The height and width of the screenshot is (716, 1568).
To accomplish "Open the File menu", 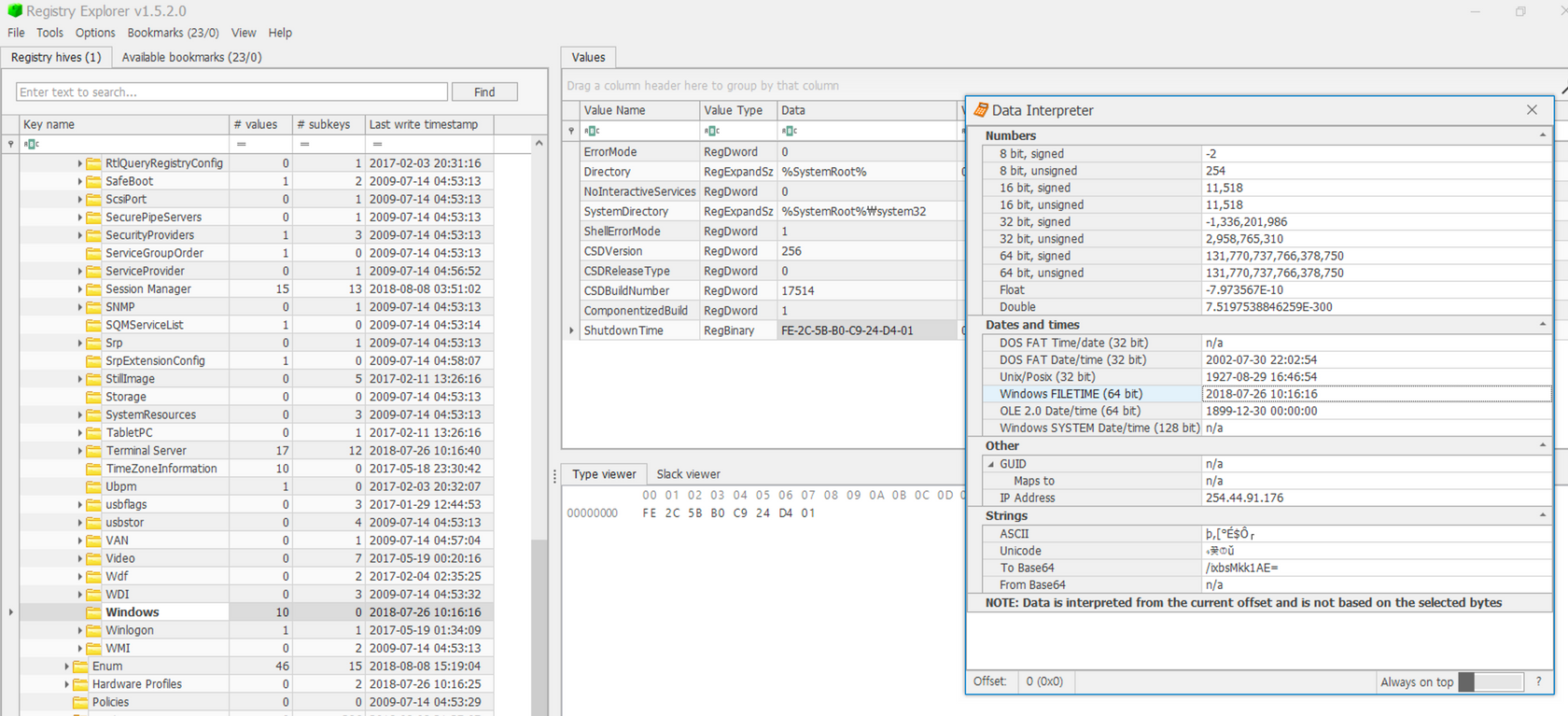I will 16,33.
